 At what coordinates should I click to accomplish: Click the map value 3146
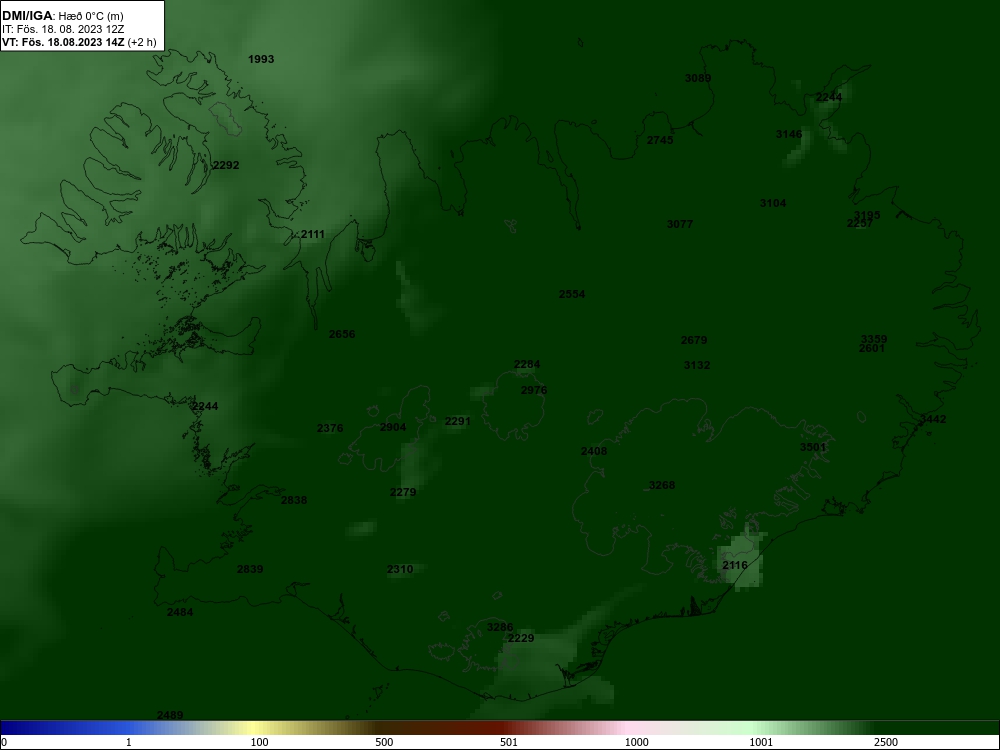pos(789,134)
